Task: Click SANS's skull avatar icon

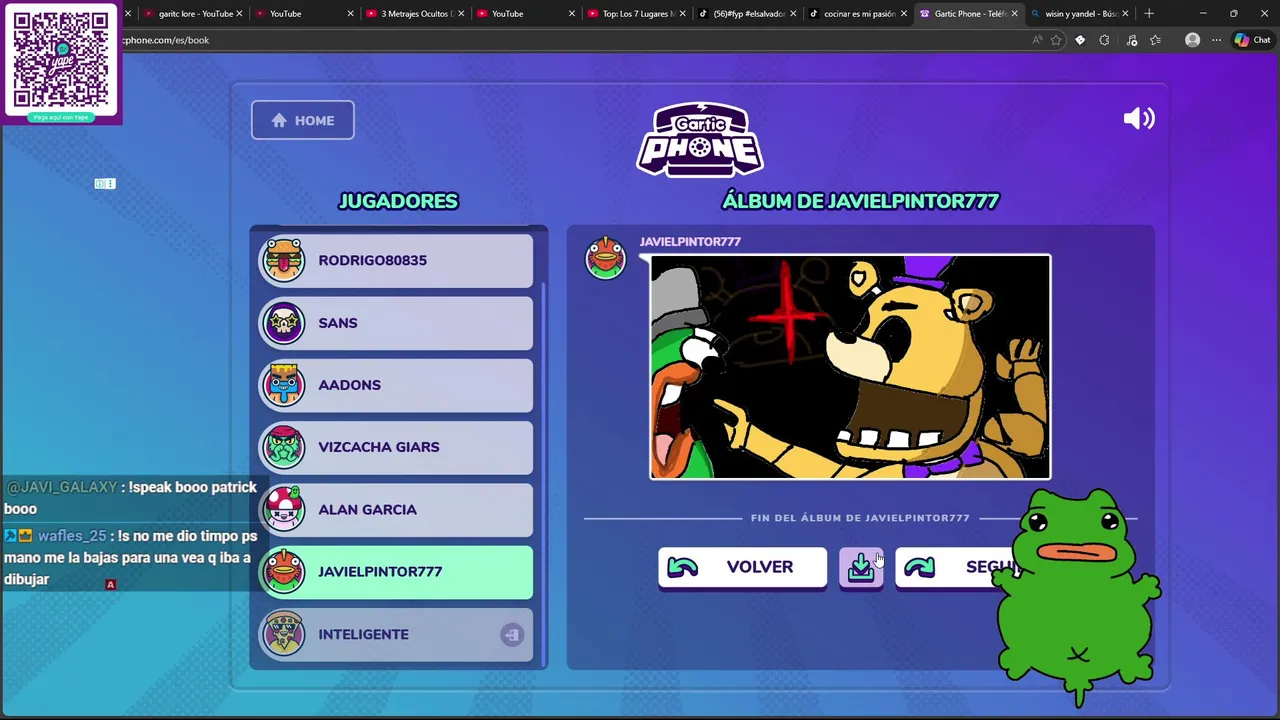Action: coord(284,323)
